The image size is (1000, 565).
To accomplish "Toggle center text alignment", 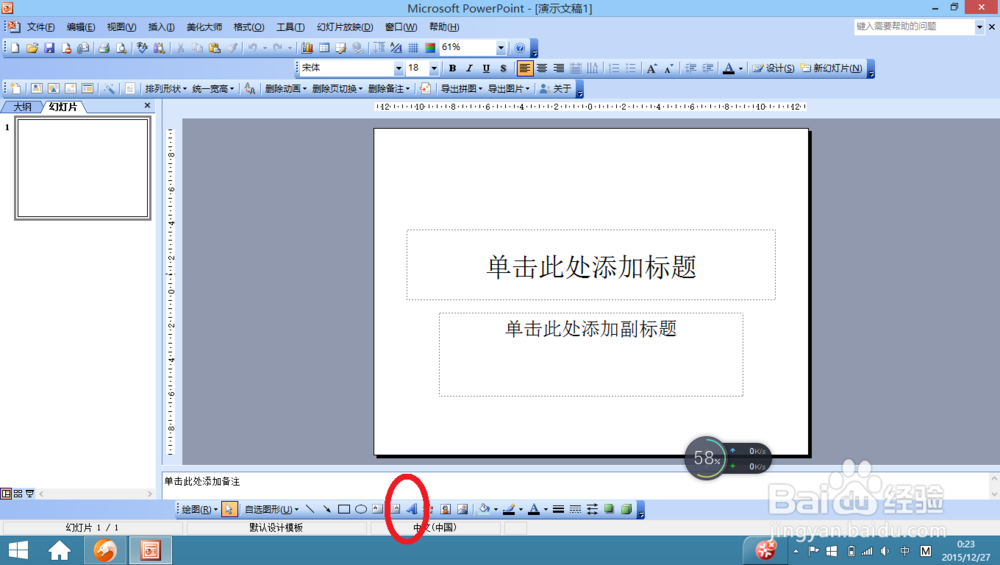I will click(x=541, y=68).
